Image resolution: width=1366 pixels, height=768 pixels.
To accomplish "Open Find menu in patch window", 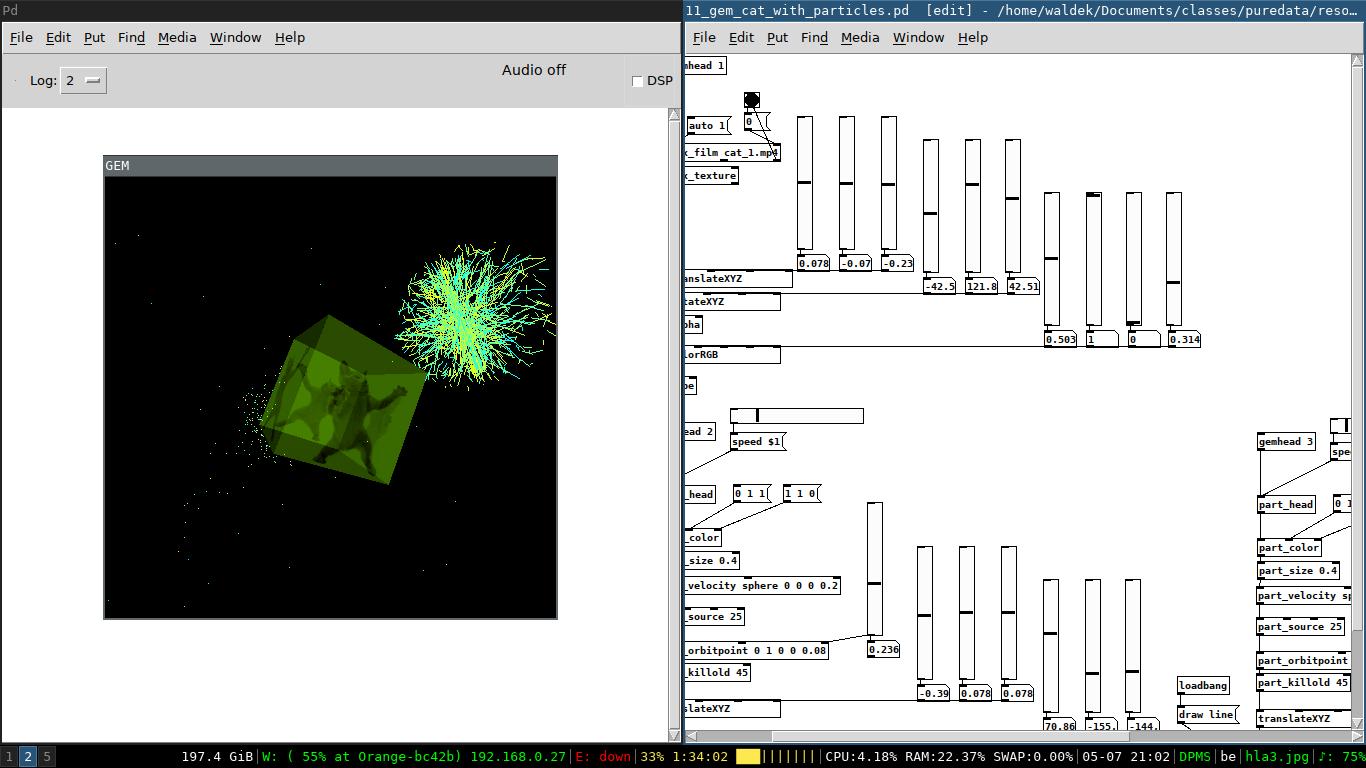I will 814,37.
